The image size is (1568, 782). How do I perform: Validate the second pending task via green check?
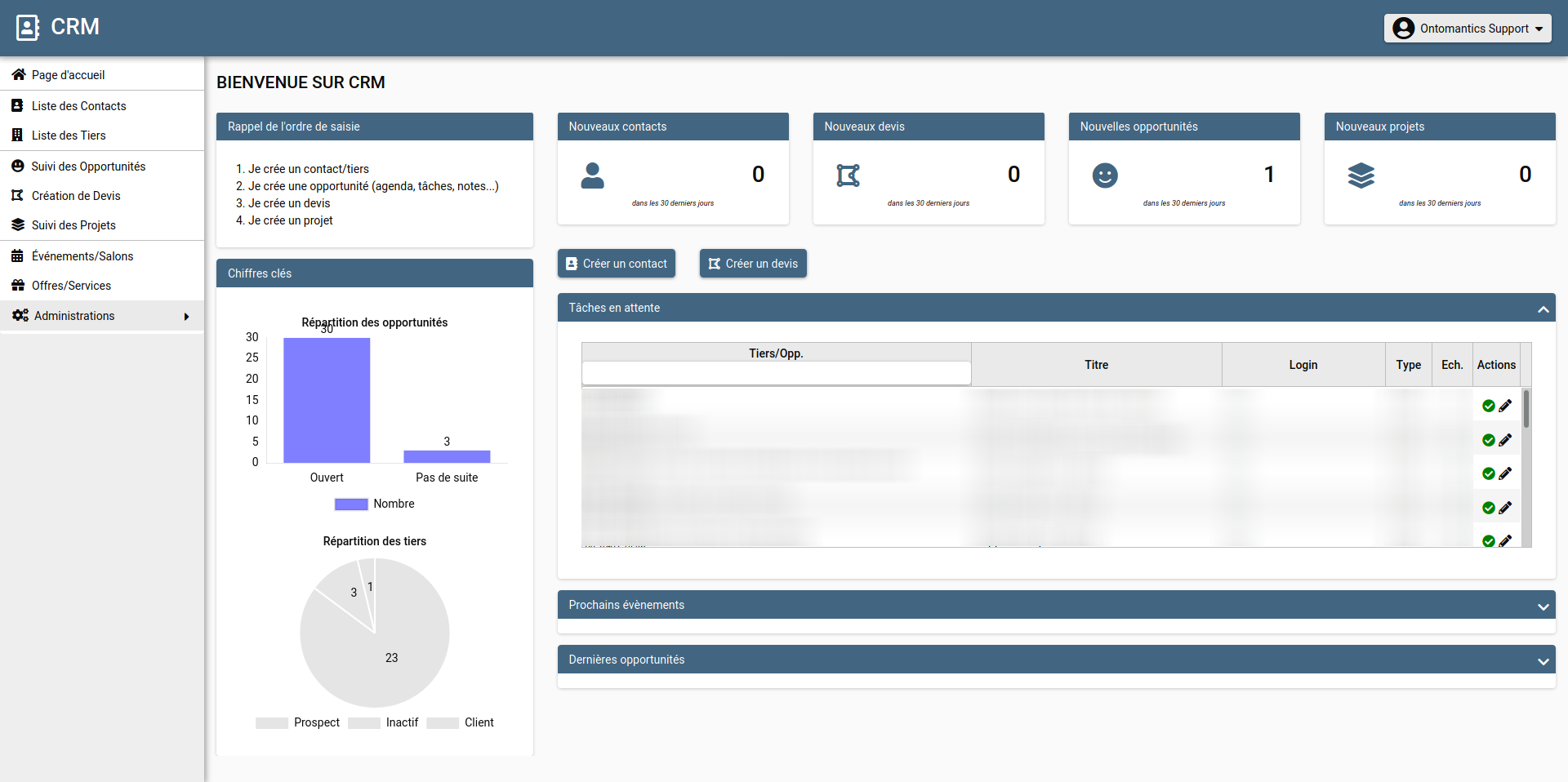point(1489,440)
